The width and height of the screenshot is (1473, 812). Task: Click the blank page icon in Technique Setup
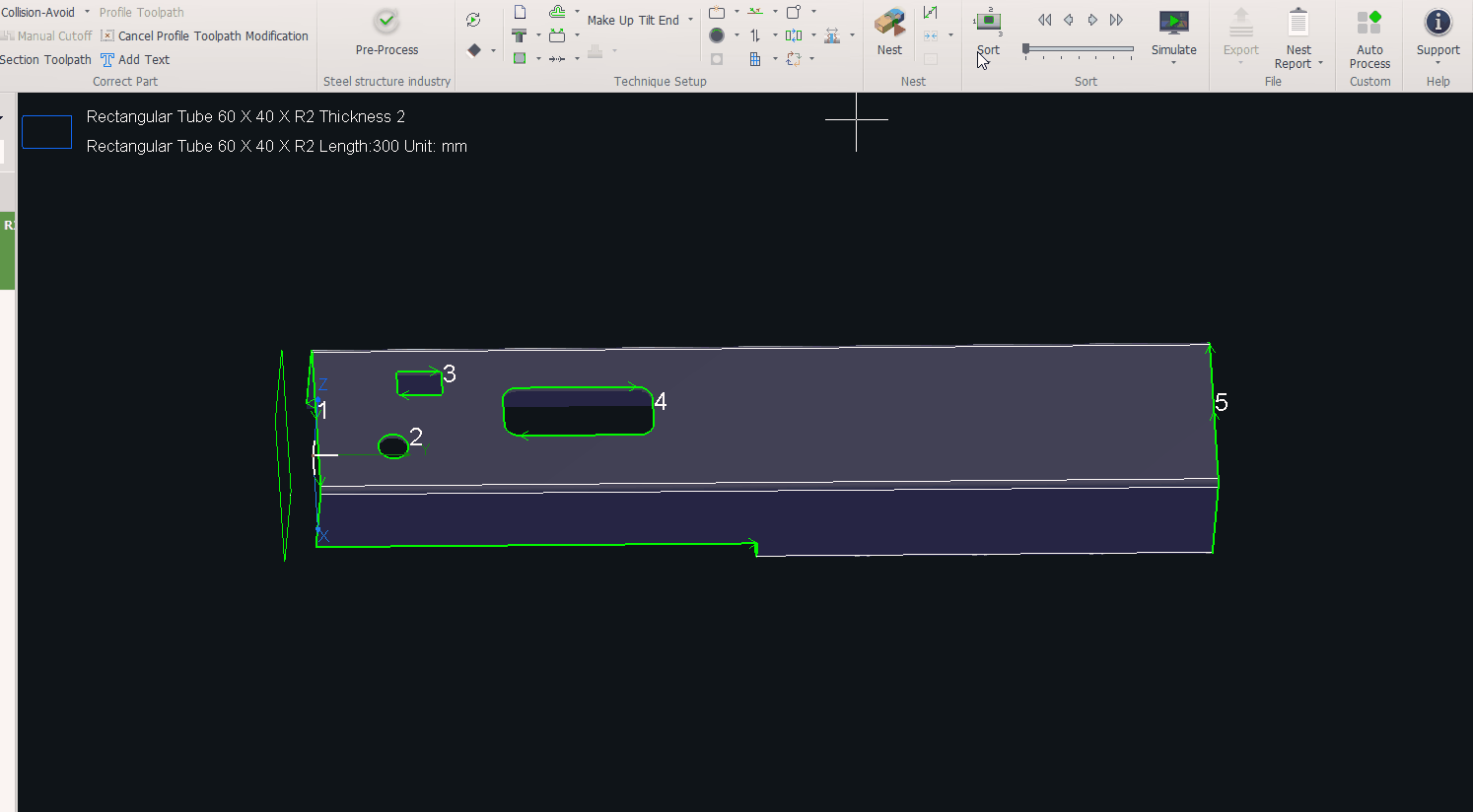[x=520, y=12]
